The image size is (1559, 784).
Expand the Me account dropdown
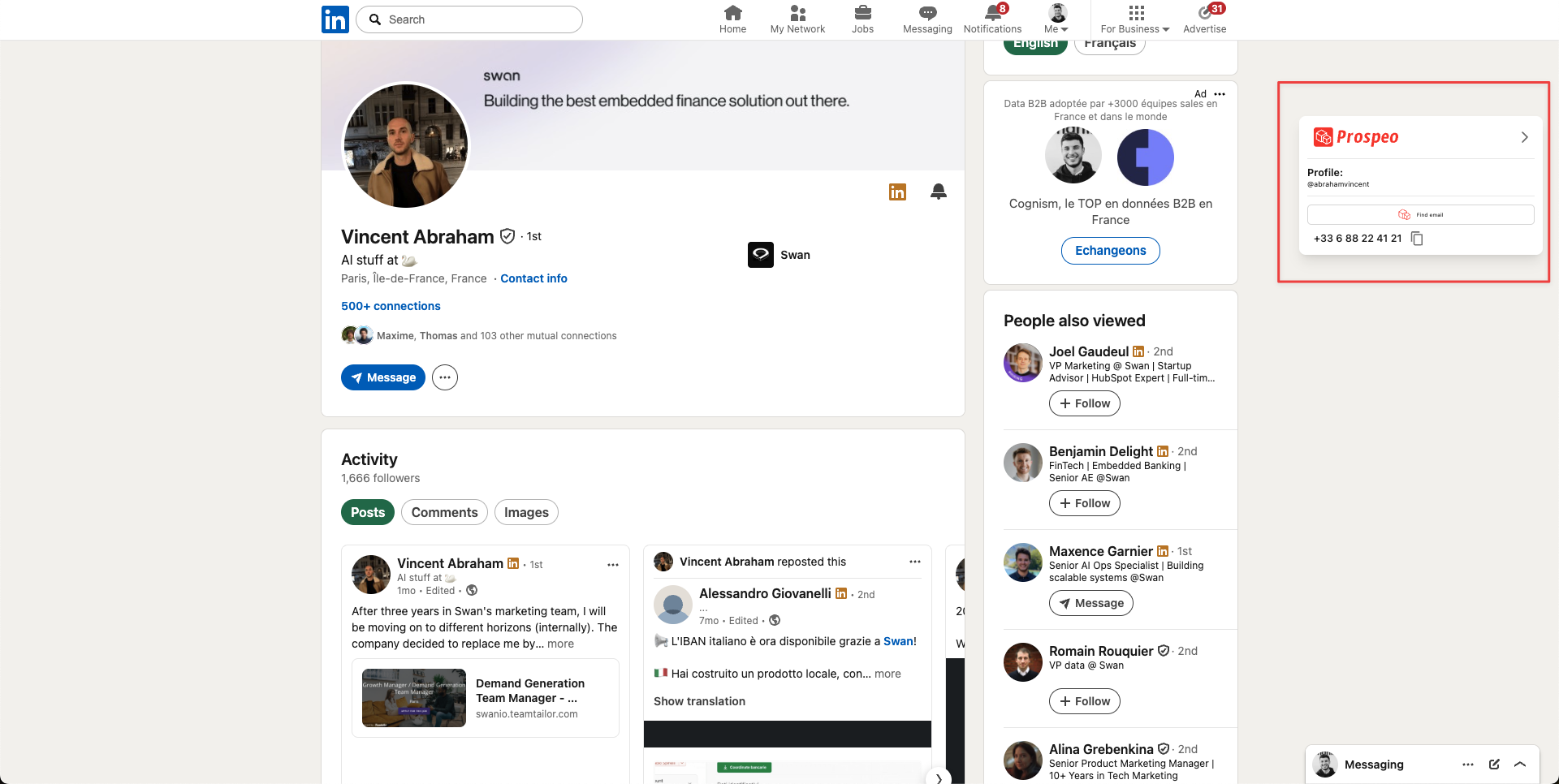point(1056,19)
